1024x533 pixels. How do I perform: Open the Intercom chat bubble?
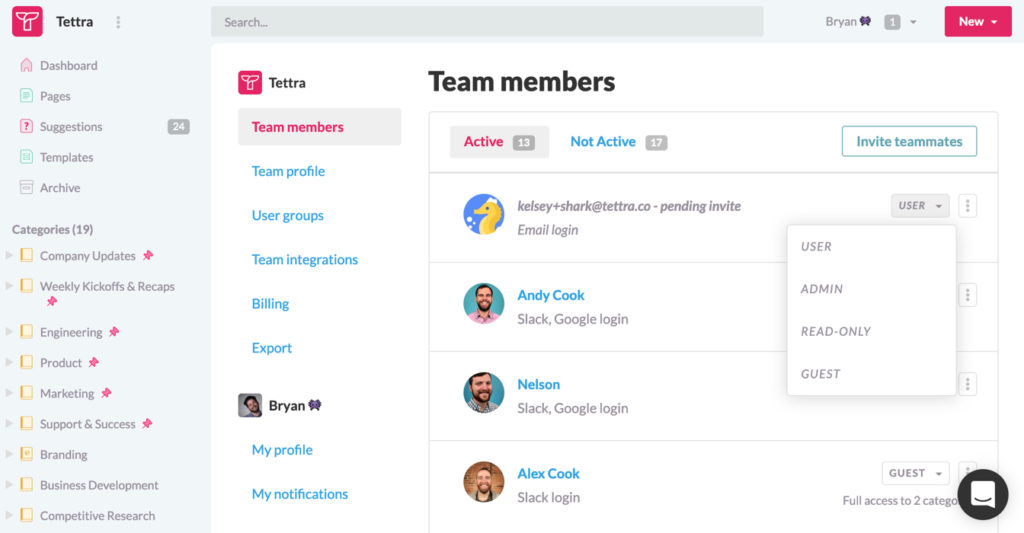[x=982, y=494]
